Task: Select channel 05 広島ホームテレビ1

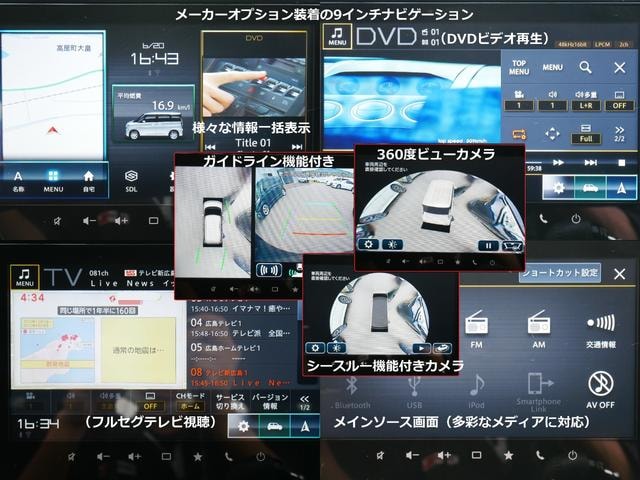Action: (x=242, y=353)
